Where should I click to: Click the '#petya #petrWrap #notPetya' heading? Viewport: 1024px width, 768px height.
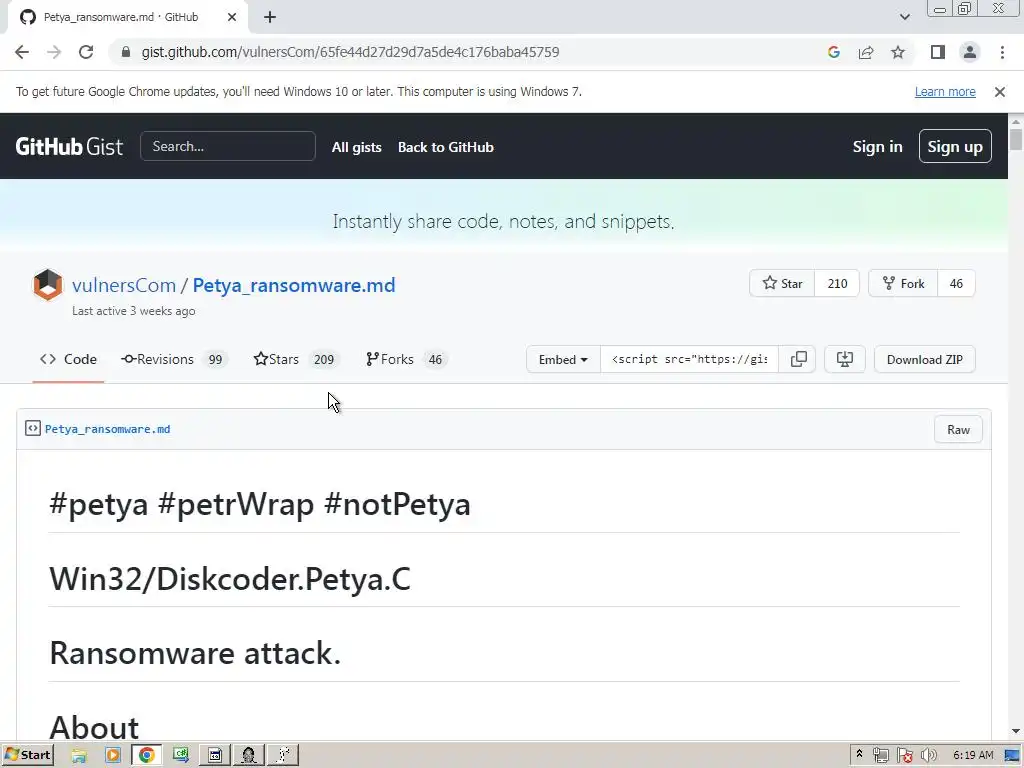[x=260, y=504]
